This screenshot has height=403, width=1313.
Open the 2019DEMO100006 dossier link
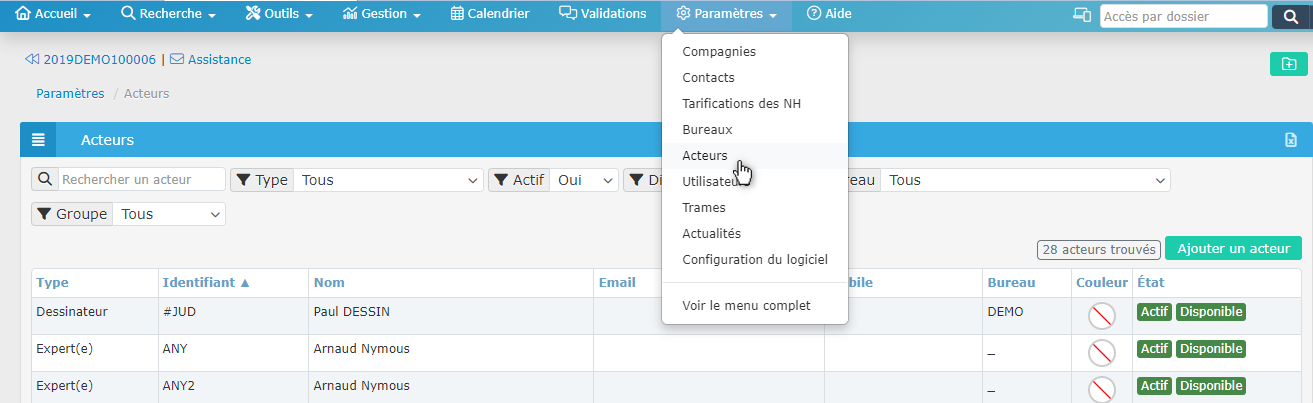coord(99,59)
